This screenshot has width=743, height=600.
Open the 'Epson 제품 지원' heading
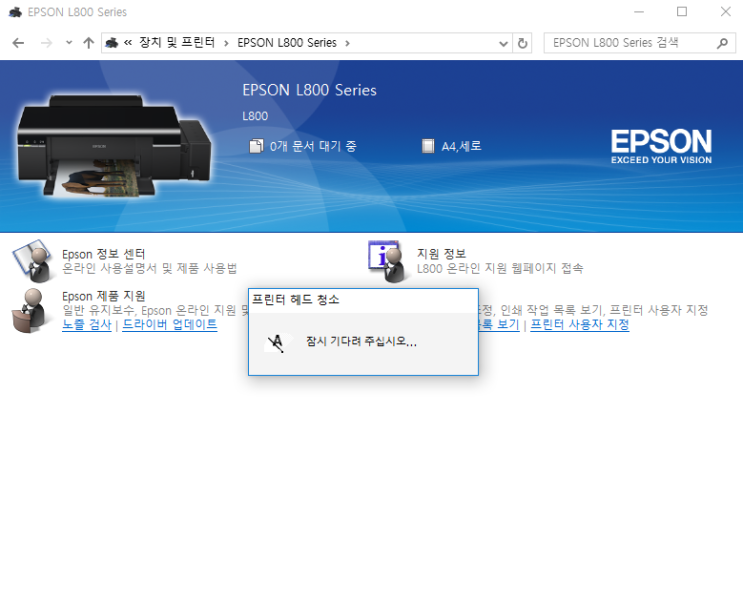click(x=103, y=296)
